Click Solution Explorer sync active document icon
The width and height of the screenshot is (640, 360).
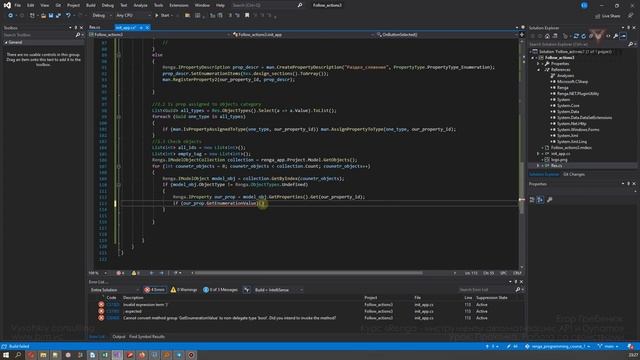[x=576, y=36]
